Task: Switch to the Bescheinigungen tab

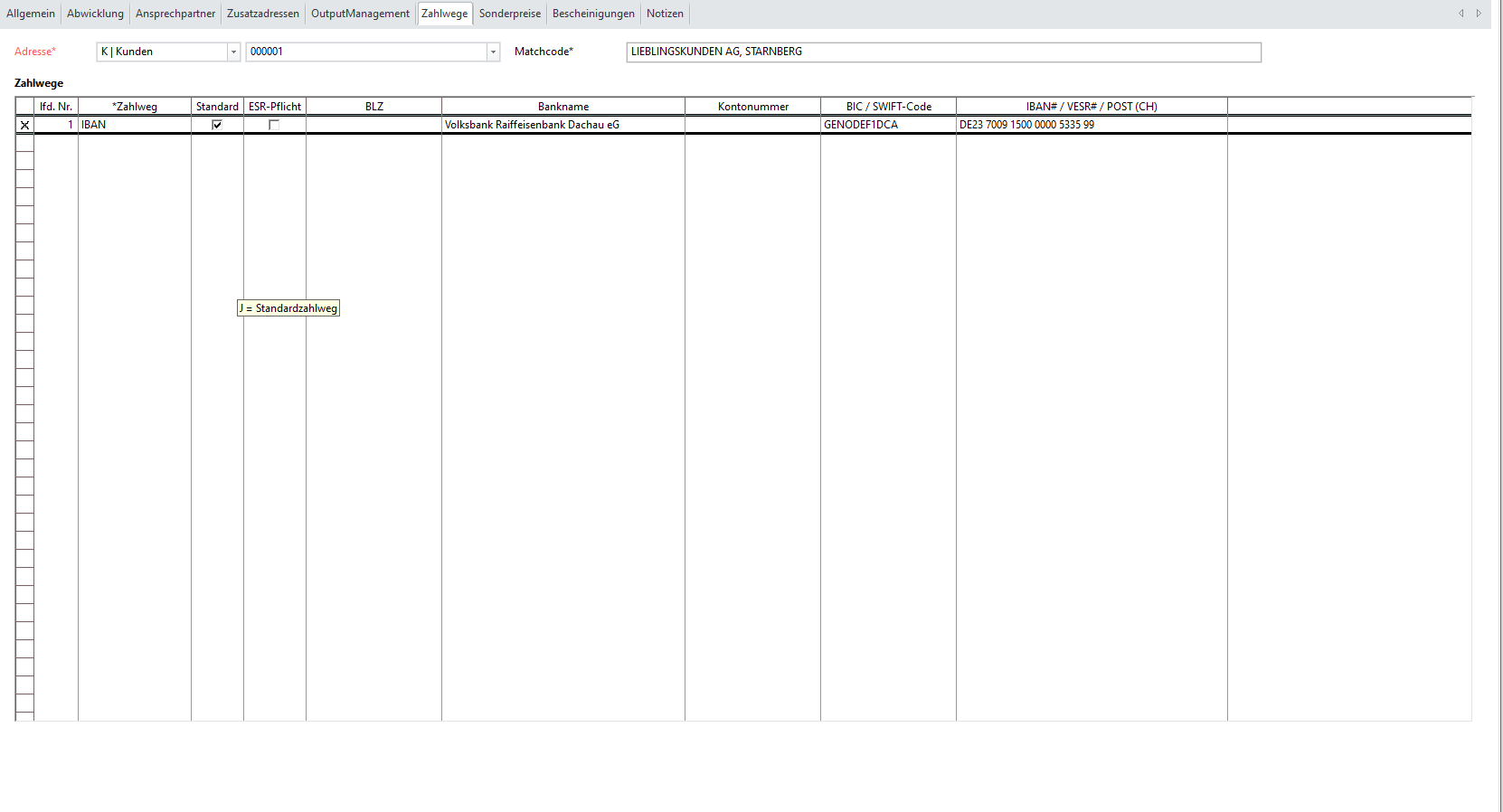Action: coord(593,14)
